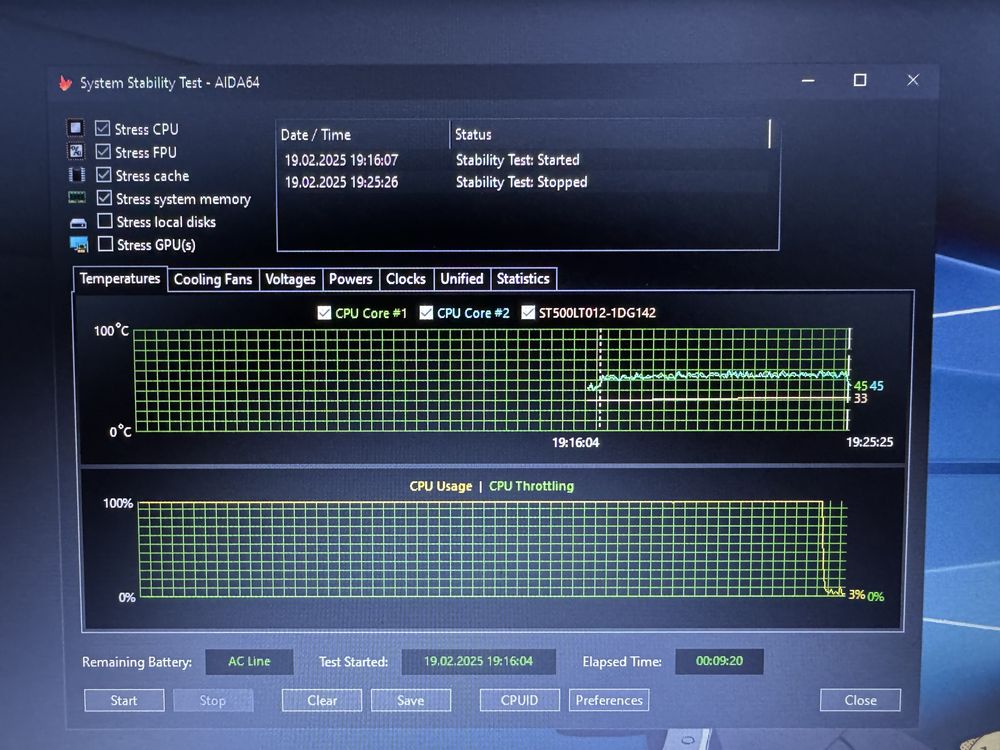Image resolution: width=1000 pixels, height=750 pixels.
Task: Minimize the AIDA64 System Stability Test window
Action: [808, 80]
